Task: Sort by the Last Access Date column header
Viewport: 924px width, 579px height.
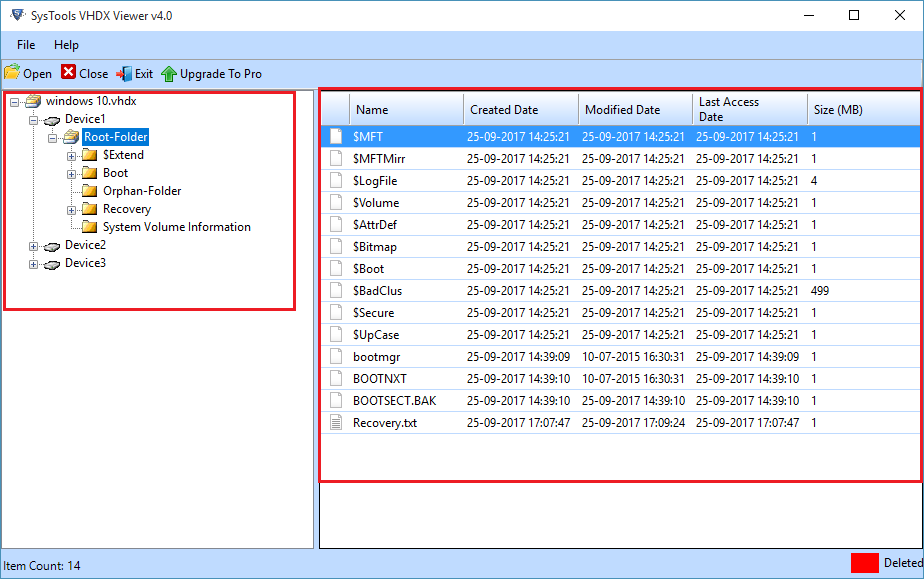Action: pyautogui.click(x=750, y=110)
